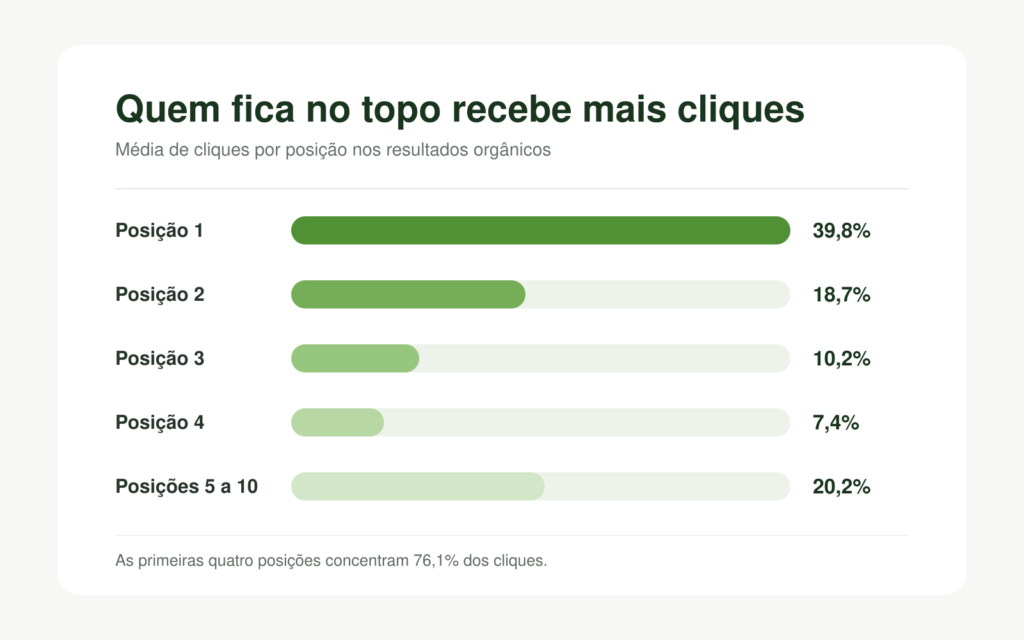Image resolution: width=1024 pixels, height=640 pixels.
Task: Click the Posições 5 a 10 label
Action: pyautogui.click(x=187, y=487)
